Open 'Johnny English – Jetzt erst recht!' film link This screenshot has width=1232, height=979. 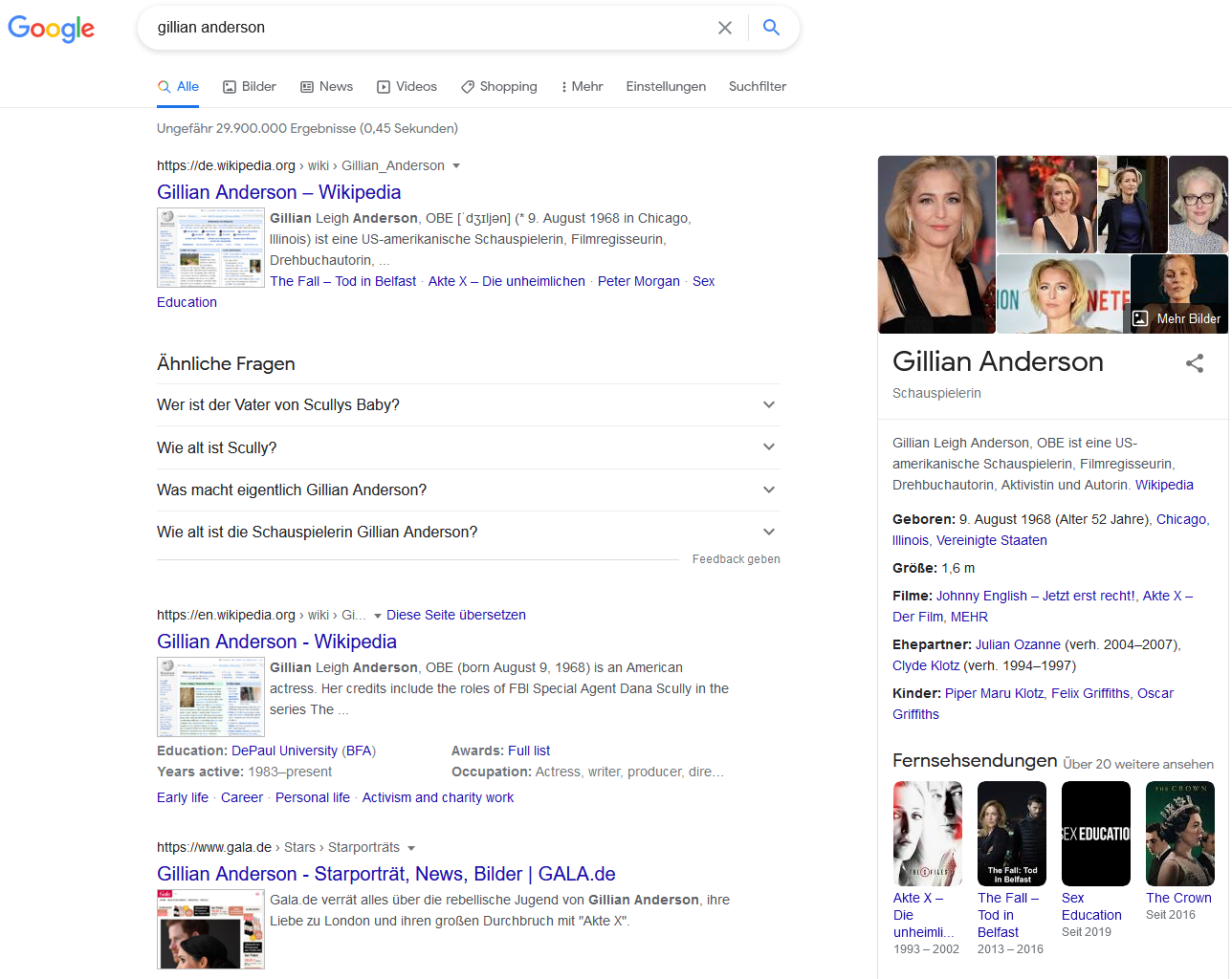[1036, 596]
